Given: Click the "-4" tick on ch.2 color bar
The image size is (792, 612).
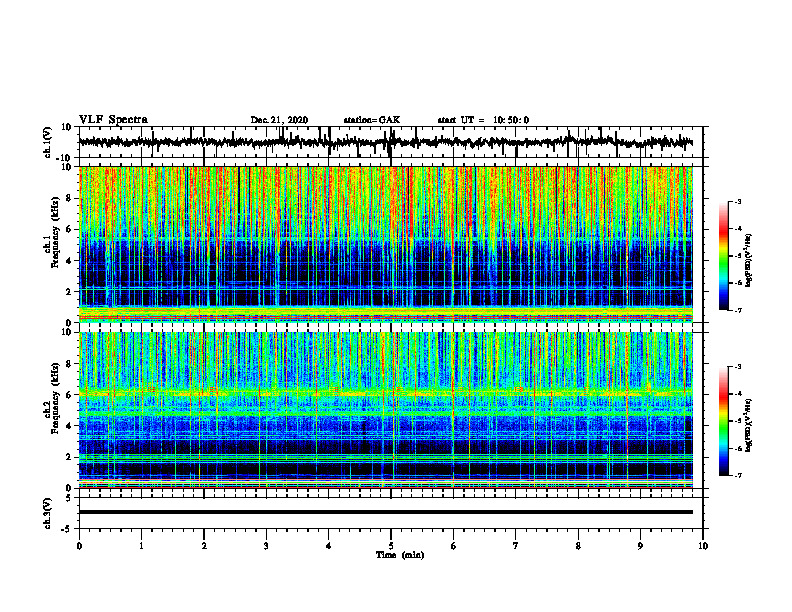Looking at the screenshot, I should [x=738, y=394].
